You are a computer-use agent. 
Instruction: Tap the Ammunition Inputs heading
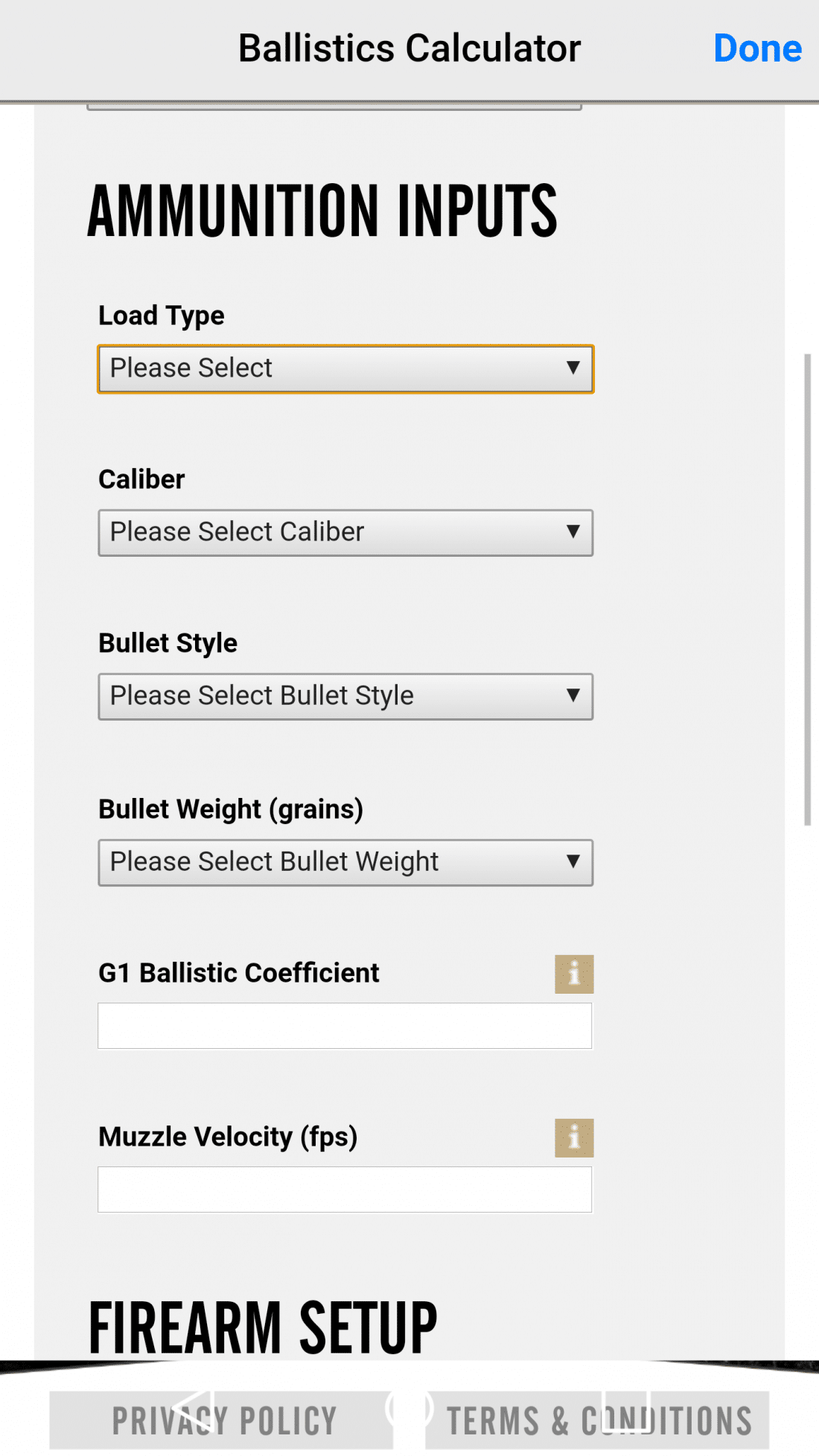click(322, 211)
